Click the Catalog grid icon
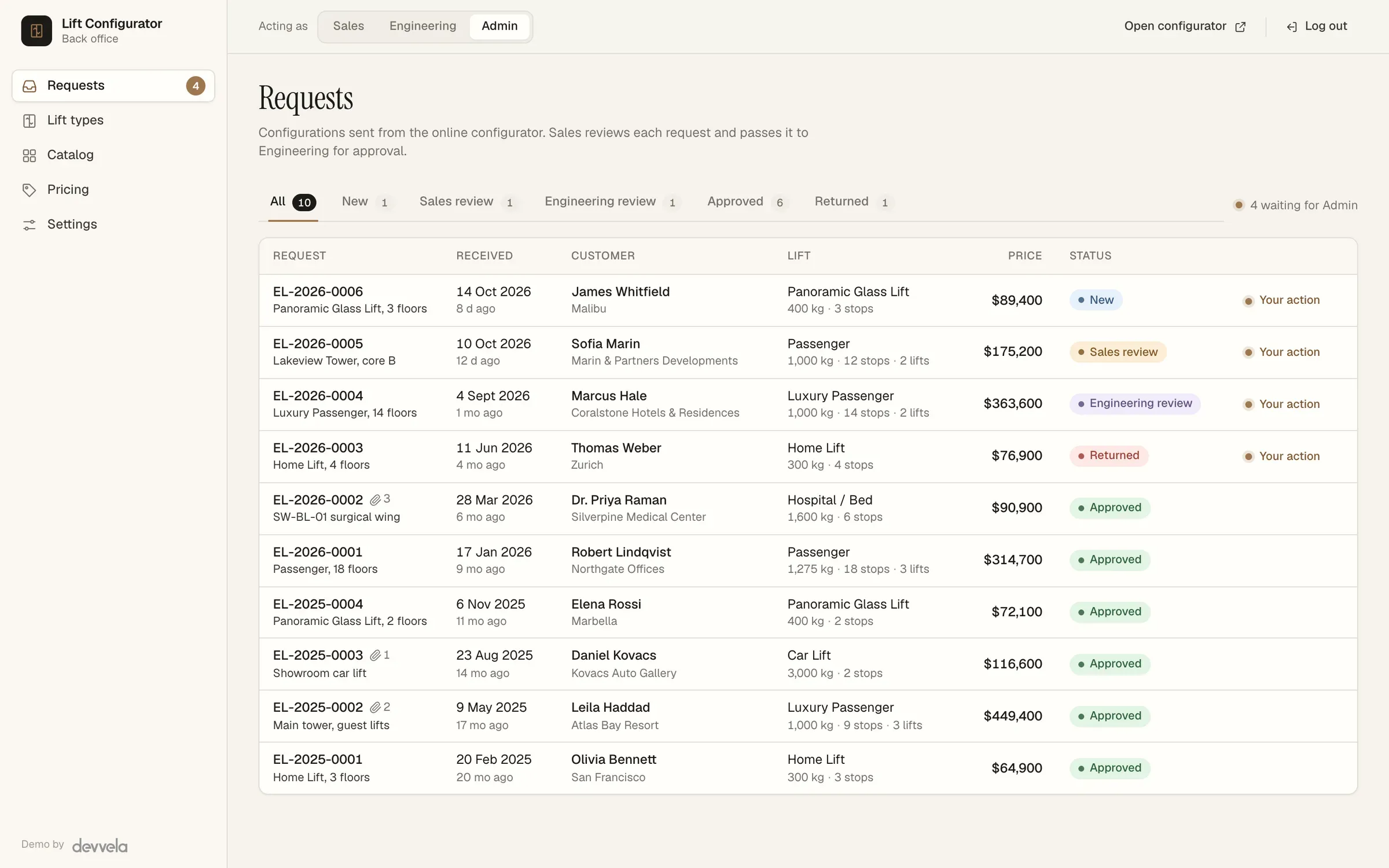Image resolution: width=1389 pixels, height=868 pixels. (30, 156)
